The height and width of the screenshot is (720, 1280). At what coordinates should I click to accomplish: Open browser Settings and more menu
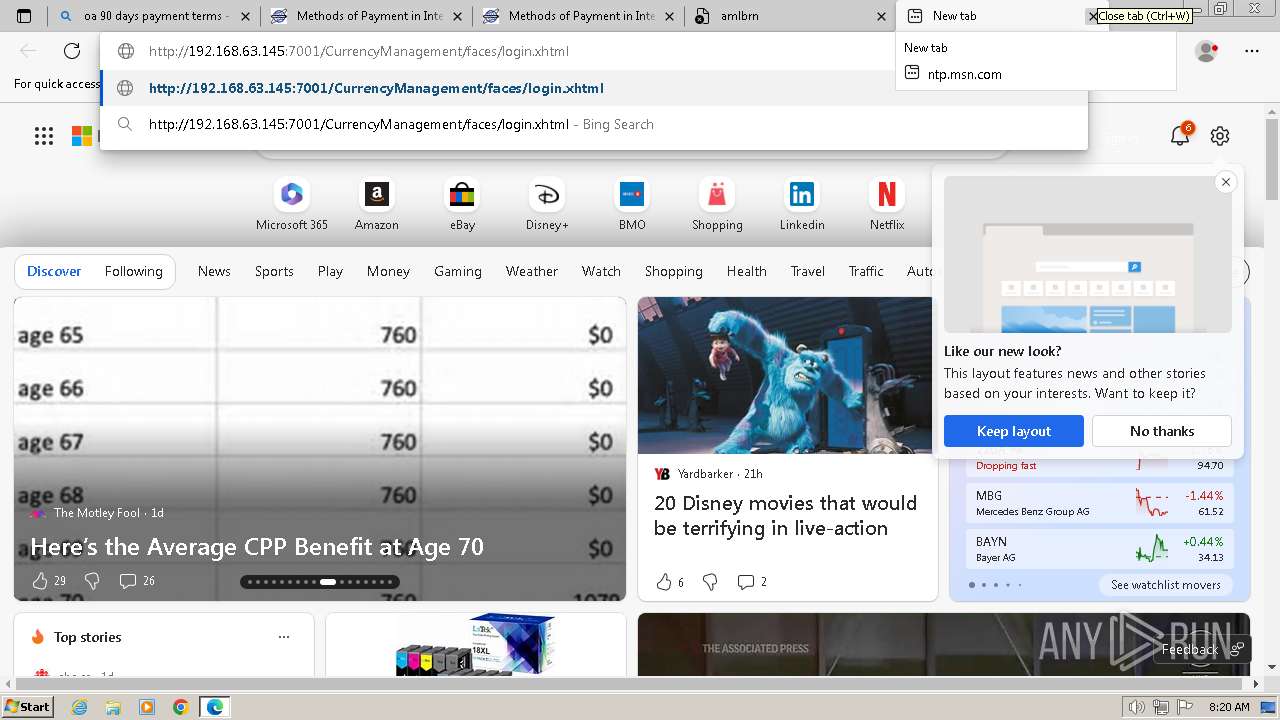click(1252, 51)
